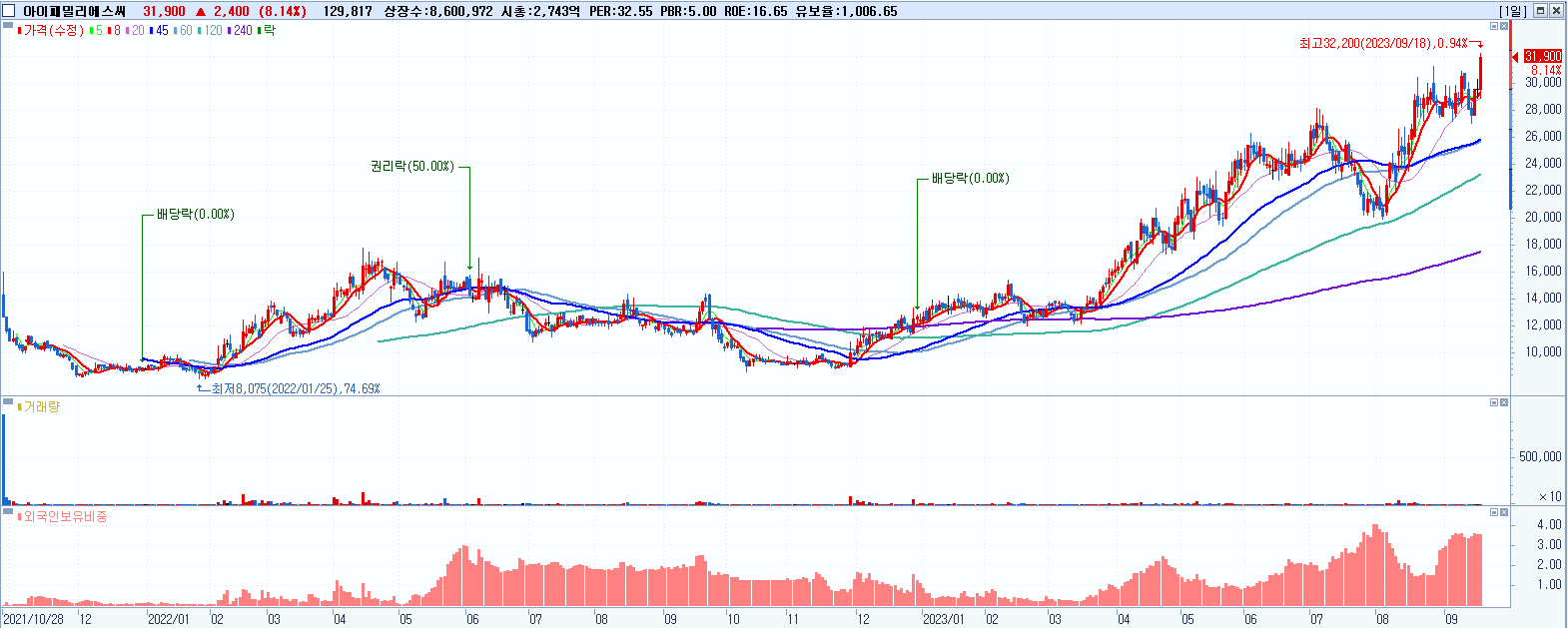
Task: Click the blue 45-day moving average legend
Action: point(159,31)
